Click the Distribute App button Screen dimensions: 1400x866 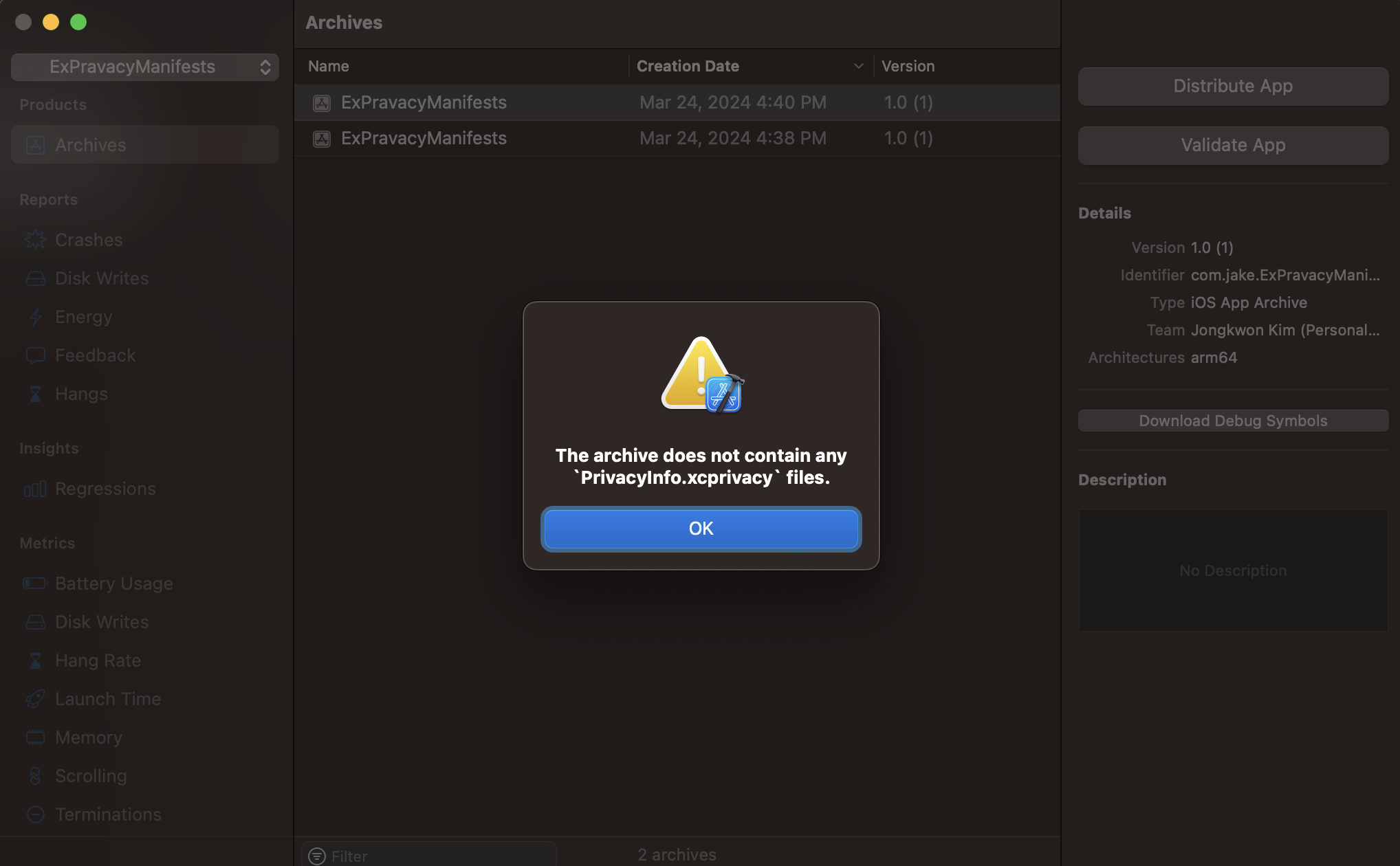(x=1233, y=86)
